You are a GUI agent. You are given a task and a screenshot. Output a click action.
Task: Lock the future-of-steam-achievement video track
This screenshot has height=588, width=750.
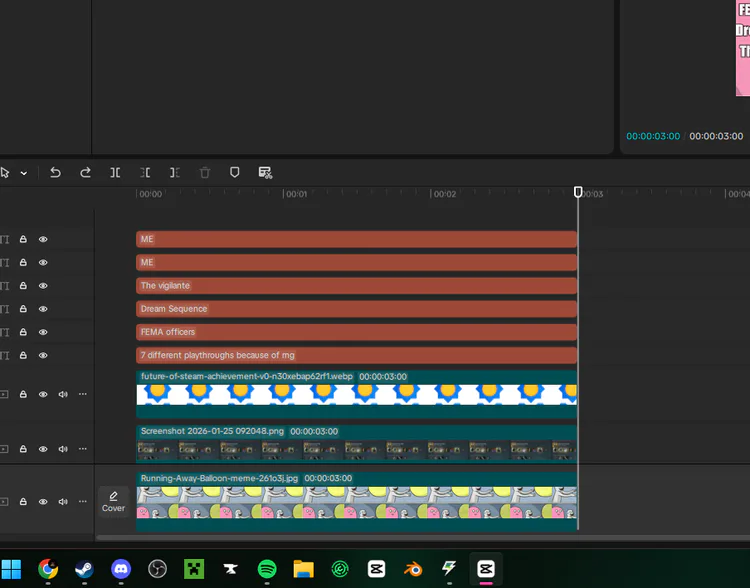pos(23,394)
